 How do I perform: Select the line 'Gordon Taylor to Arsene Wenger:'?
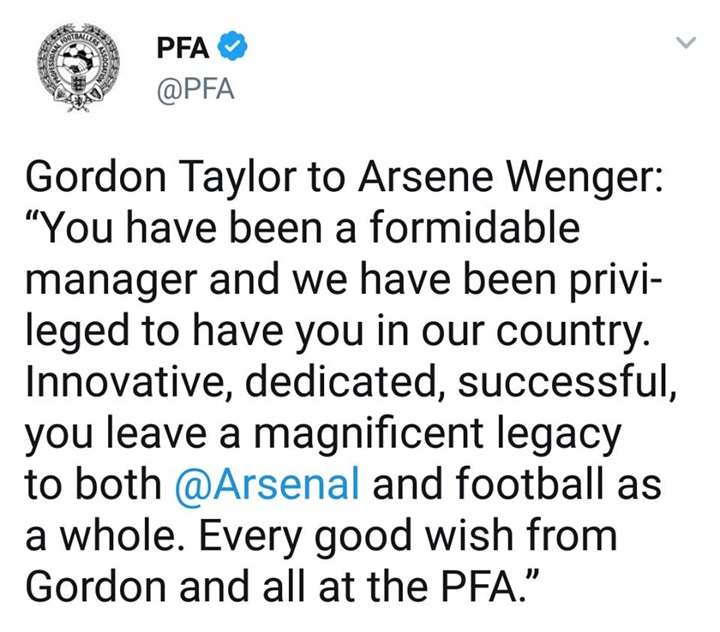[344, 178]
